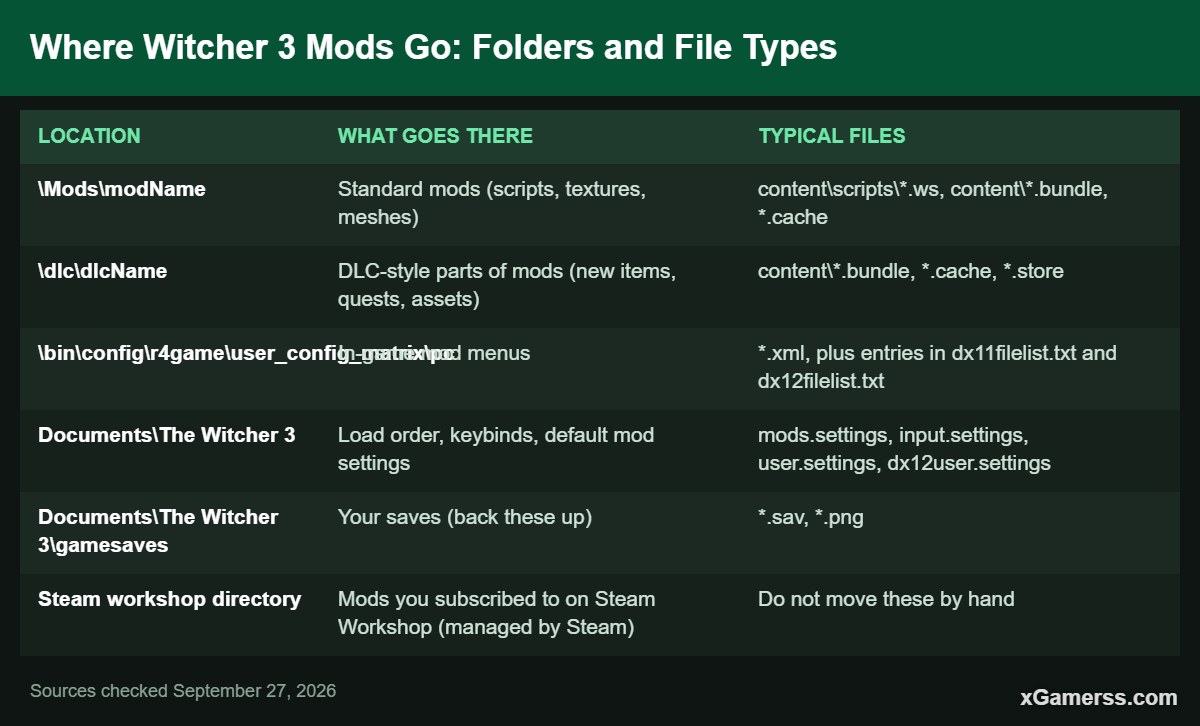This screenshot has width=1200, height=726.
Task: Select the TYPICAL FILES column header
Action: tap(832, 136)
